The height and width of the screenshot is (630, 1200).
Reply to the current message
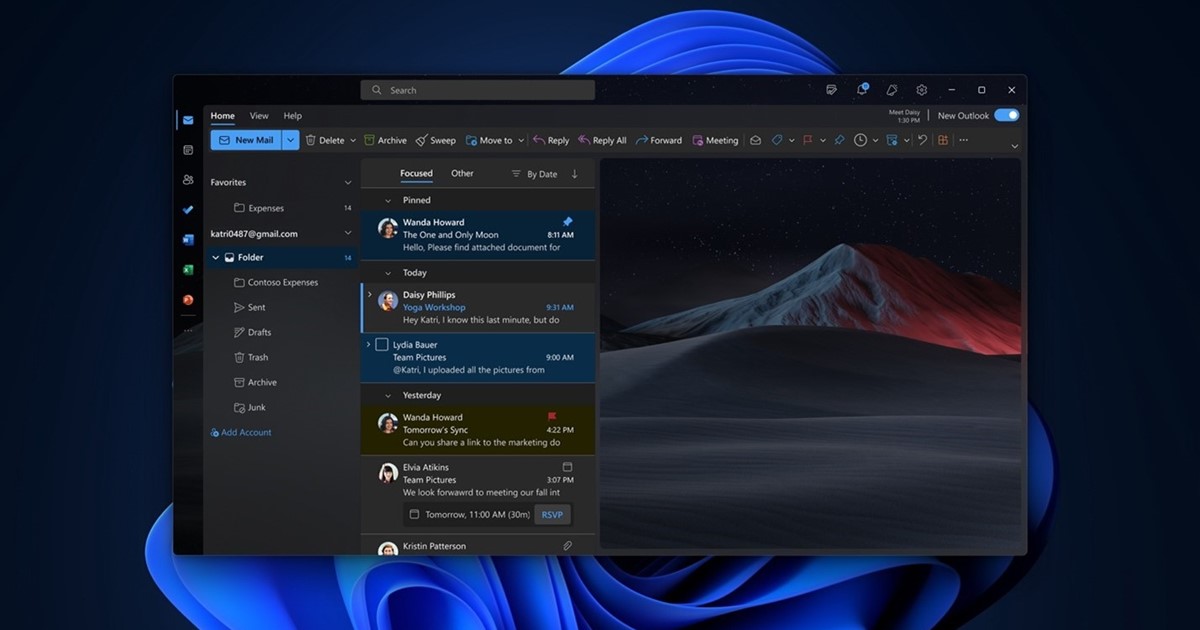point(551,140)
